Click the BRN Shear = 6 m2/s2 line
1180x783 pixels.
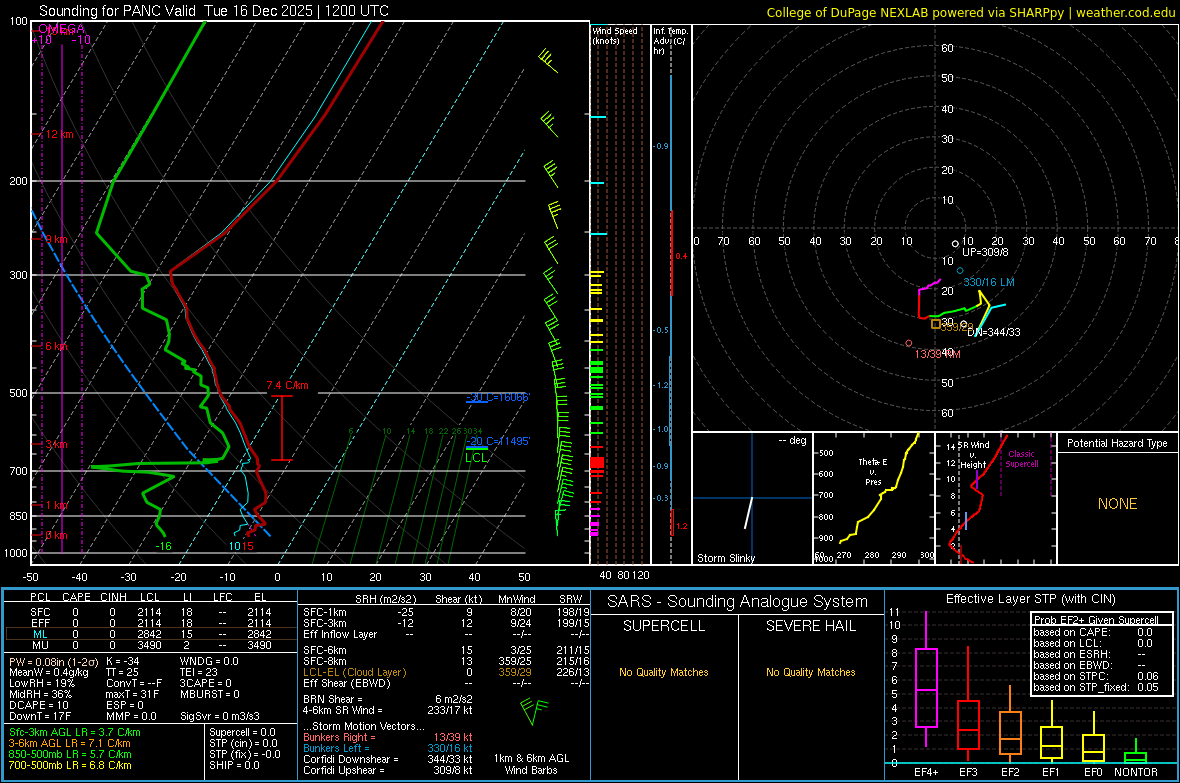pos(388,699)
